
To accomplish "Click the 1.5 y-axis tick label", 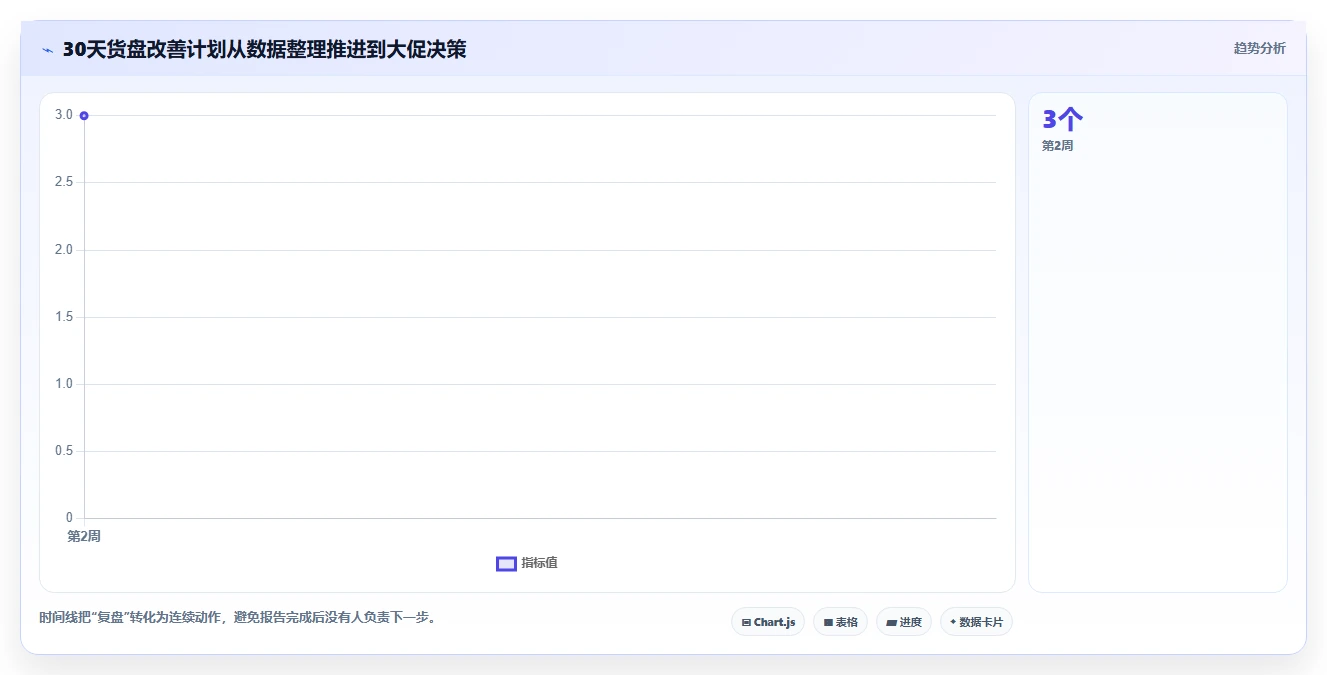I will coord(64,317).
